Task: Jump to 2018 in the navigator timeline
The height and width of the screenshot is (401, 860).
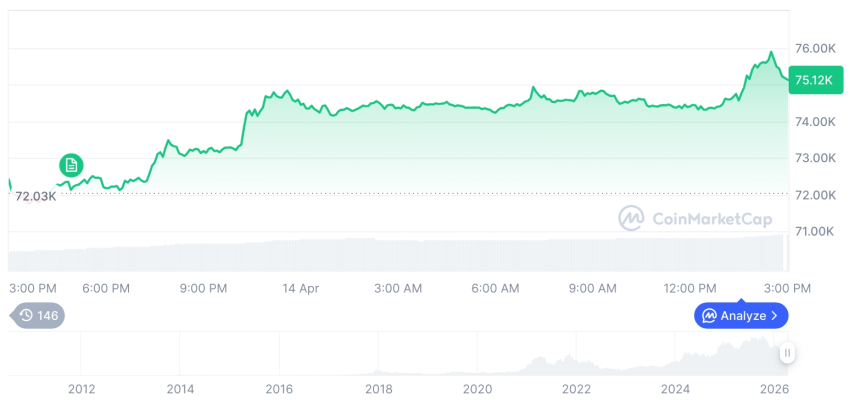Action: (x=378, y=389)
